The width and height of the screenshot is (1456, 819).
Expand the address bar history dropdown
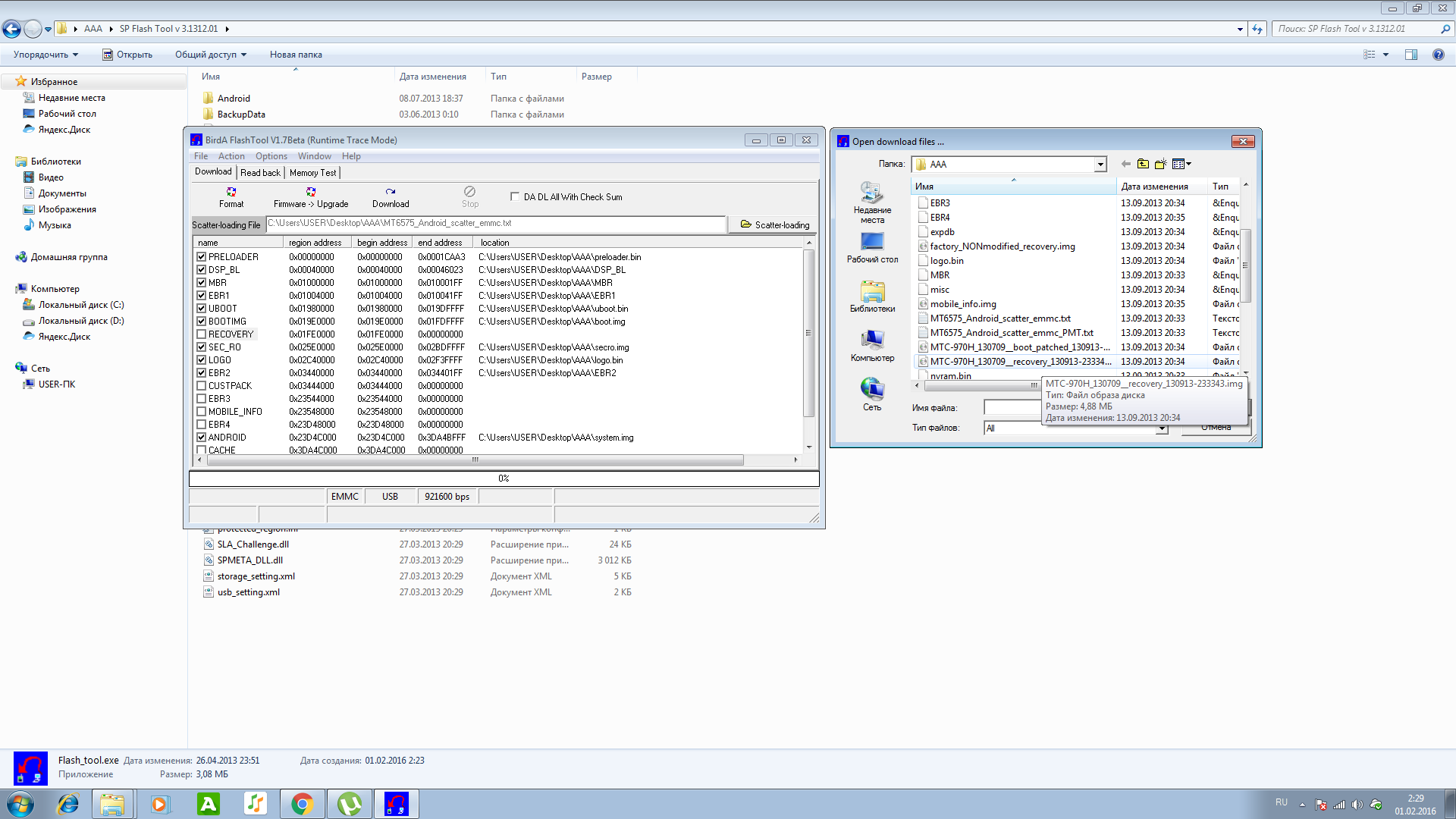coord(1240,29)
